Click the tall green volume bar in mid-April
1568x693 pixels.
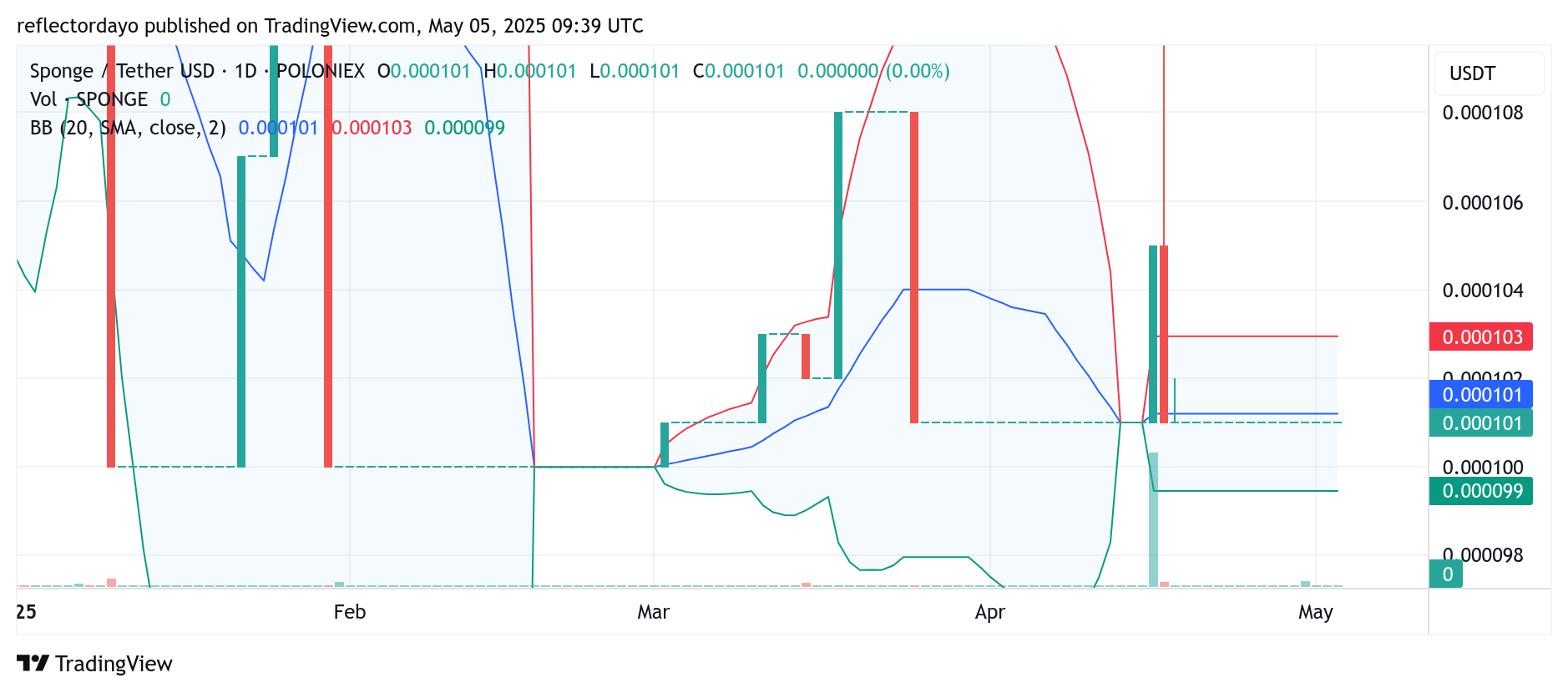click(x=1153, y=519)
